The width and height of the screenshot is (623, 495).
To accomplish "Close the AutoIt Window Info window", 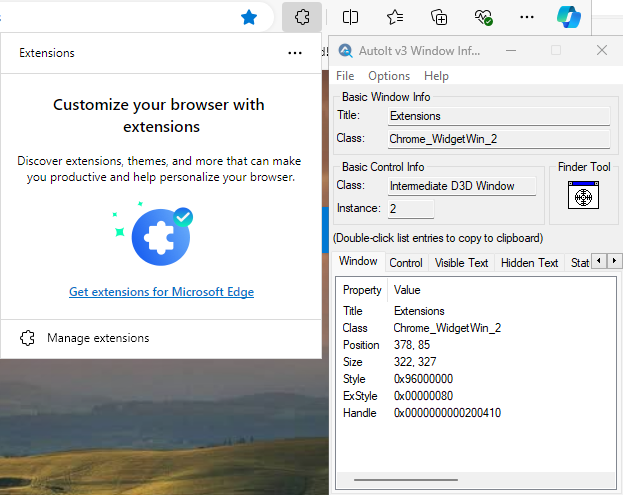I will 602,50.
